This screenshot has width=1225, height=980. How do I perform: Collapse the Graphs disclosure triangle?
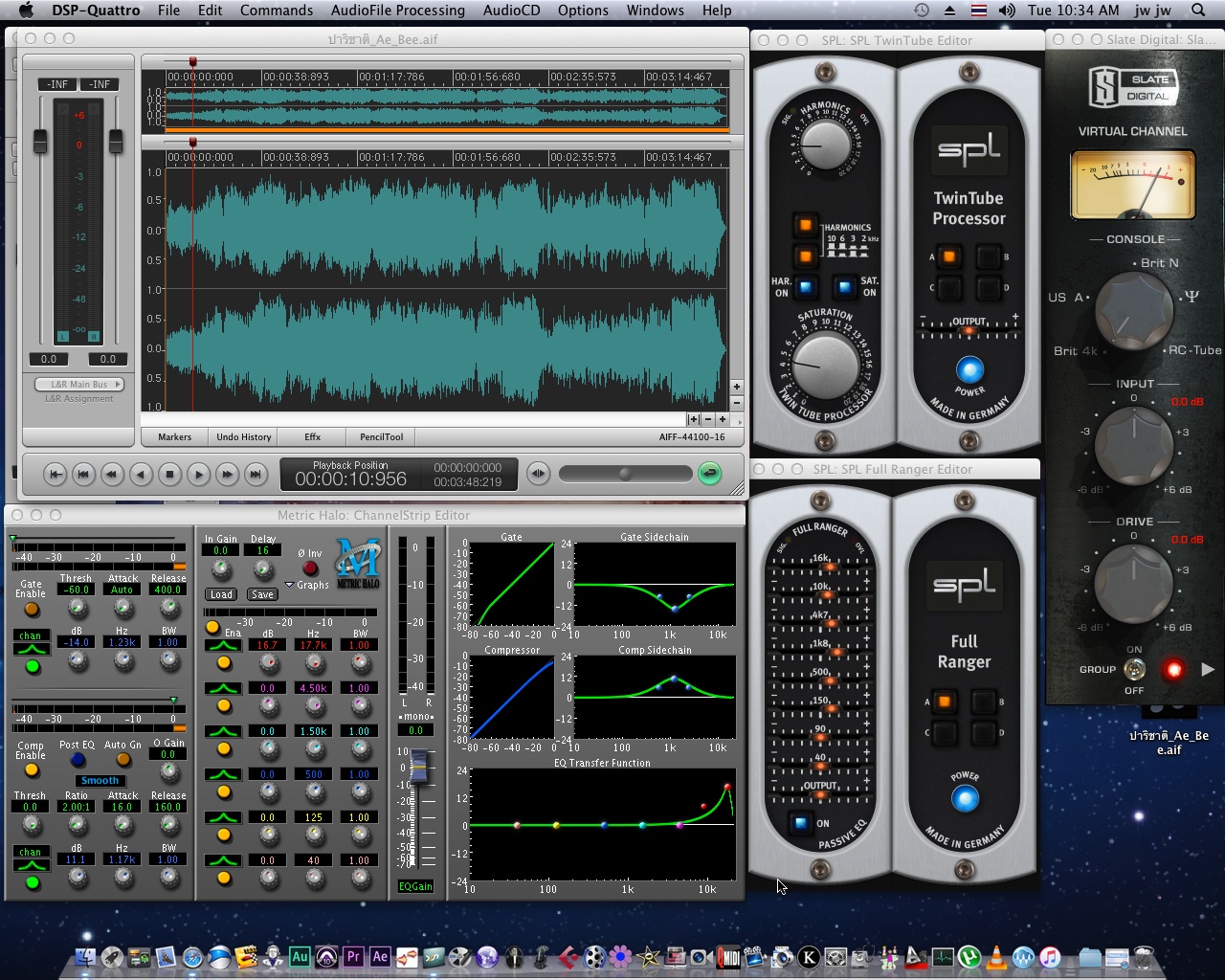pyautogui.click(x=289, y=585)
